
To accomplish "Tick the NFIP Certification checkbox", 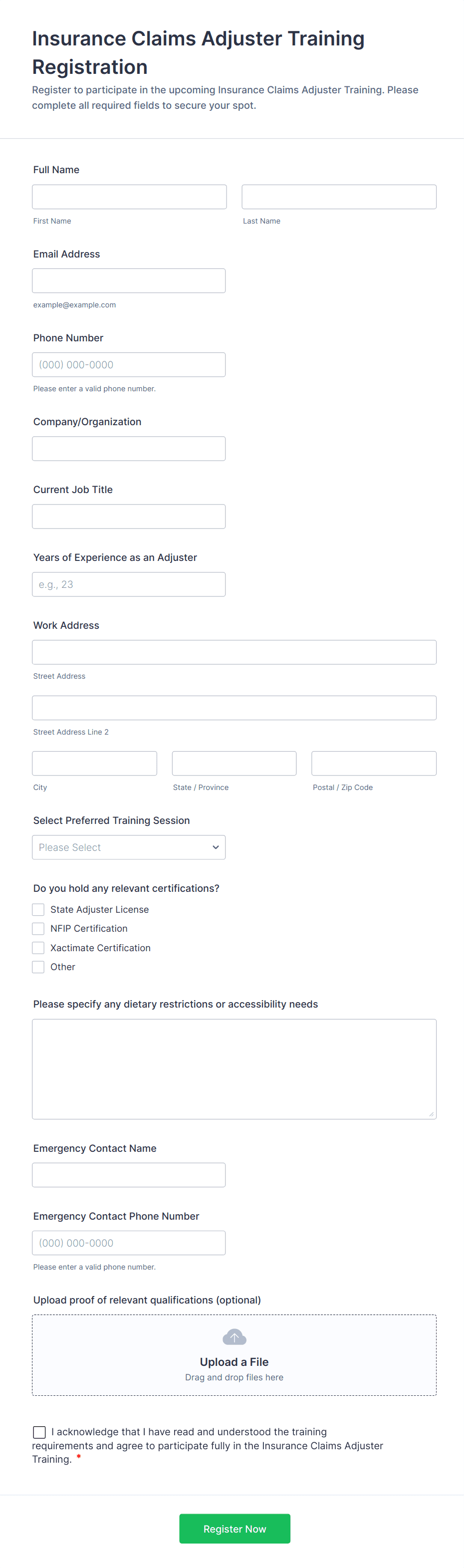I will (x=38, y=928).
